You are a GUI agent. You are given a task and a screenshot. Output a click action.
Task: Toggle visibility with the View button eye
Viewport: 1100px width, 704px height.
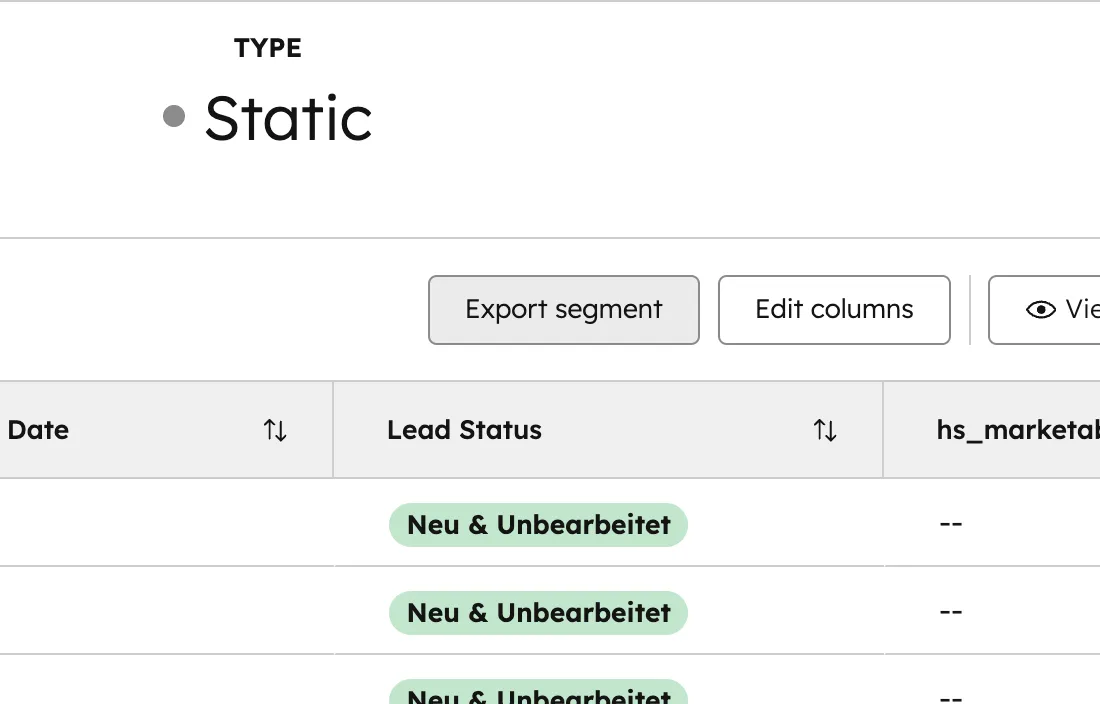(x=1040, y=310)
